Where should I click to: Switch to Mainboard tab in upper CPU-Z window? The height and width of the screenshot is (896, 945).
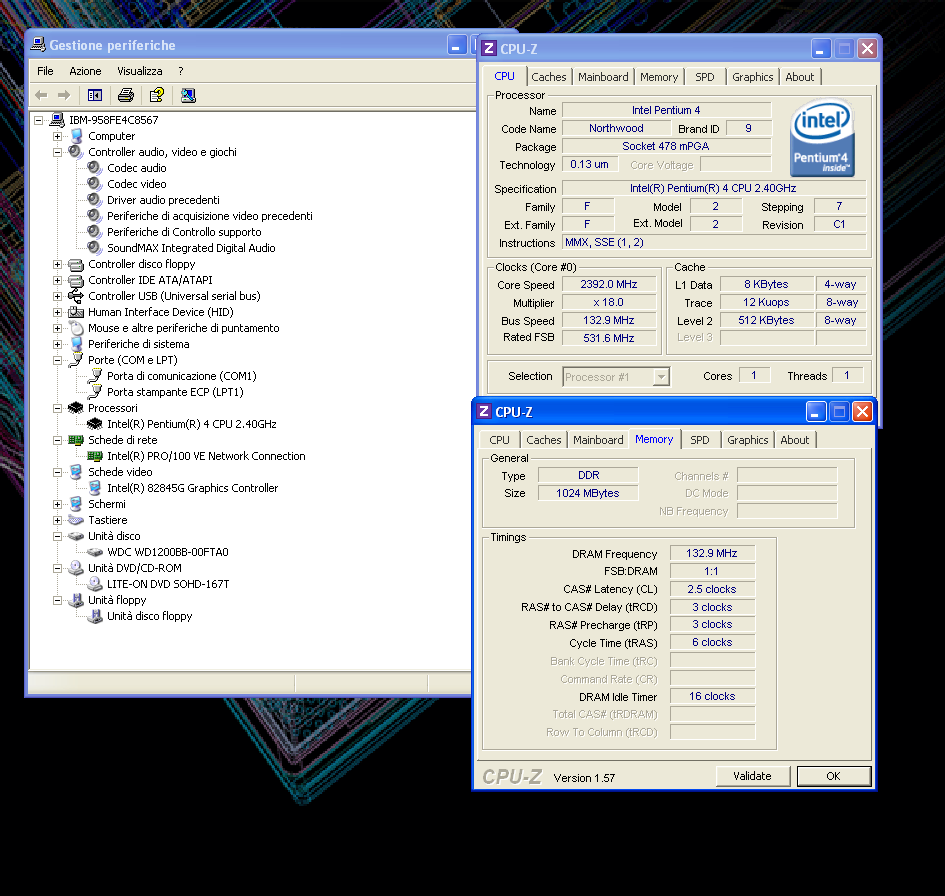point(603,77)
